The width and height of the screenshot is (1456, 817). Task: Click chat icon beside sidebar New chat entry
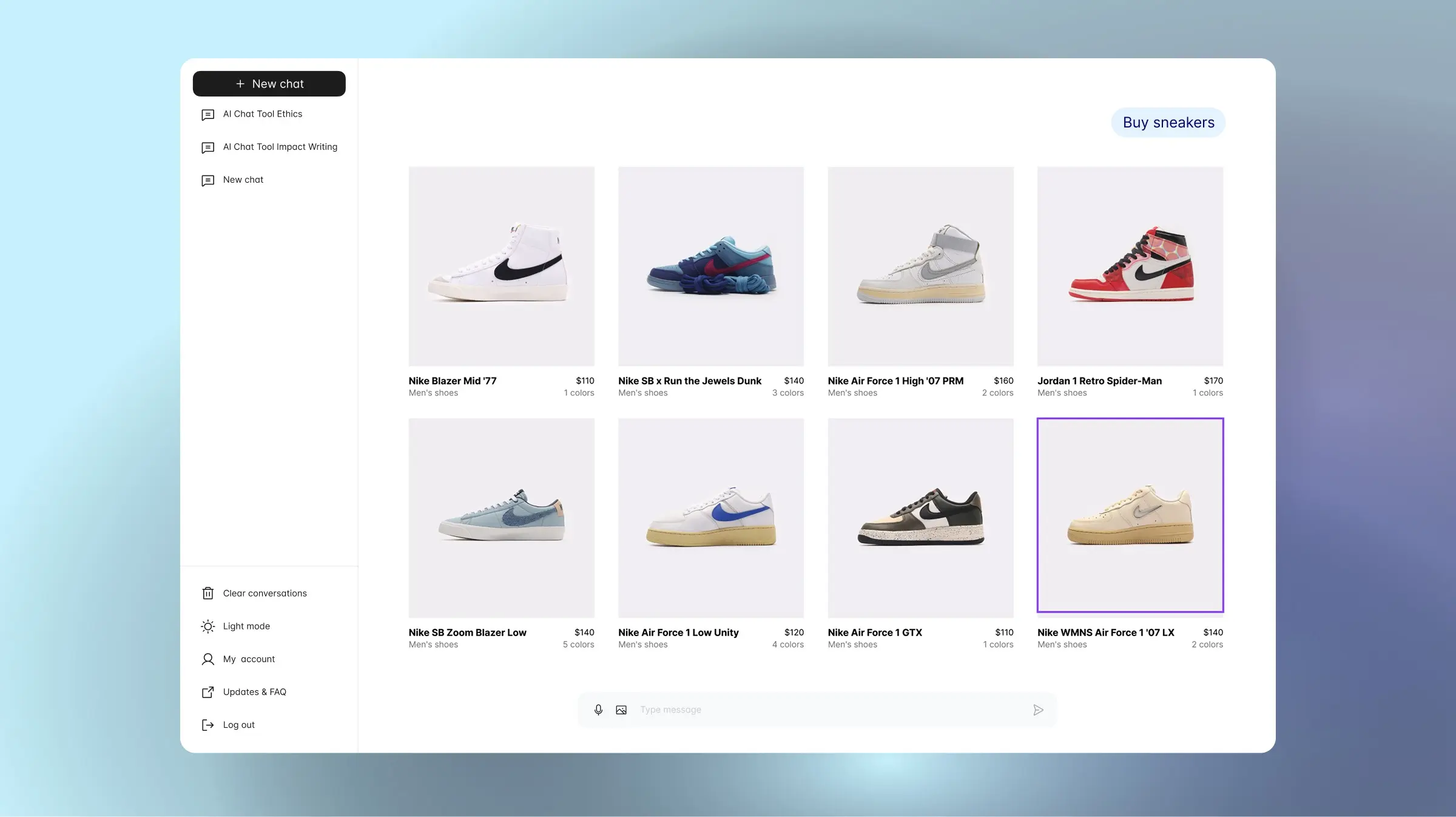[x=207, y=180]
